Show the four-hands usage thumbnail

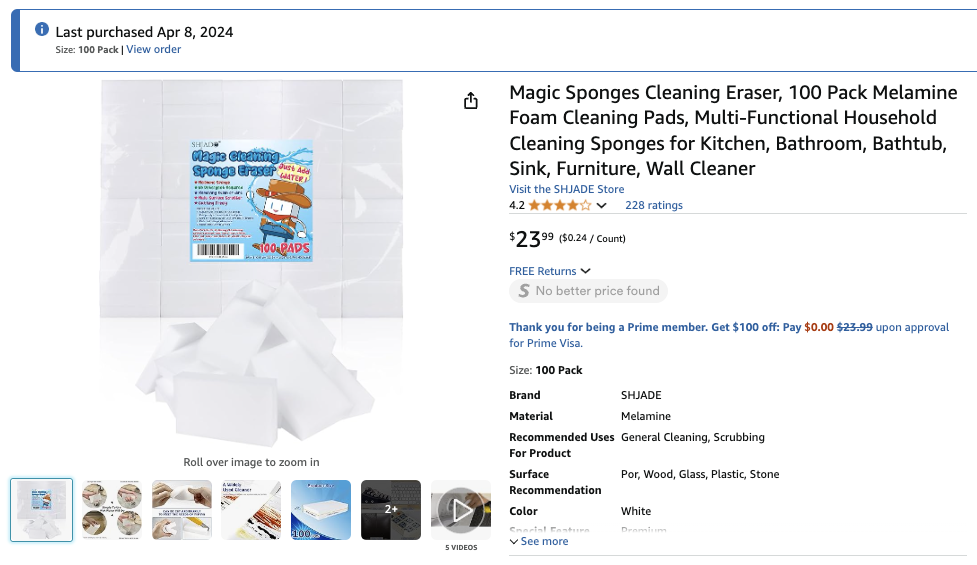click(x=112, y=510)
